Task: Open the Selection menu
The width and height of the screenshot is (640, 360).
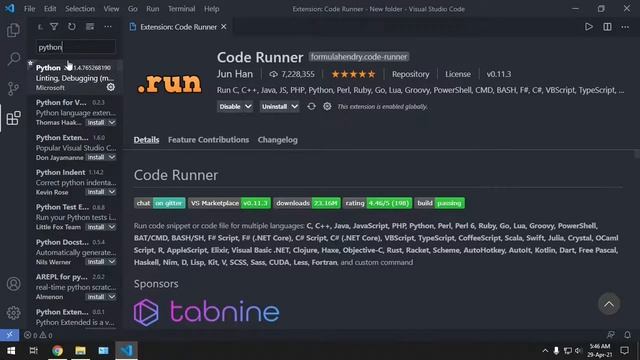Action: tap(80, 9)
